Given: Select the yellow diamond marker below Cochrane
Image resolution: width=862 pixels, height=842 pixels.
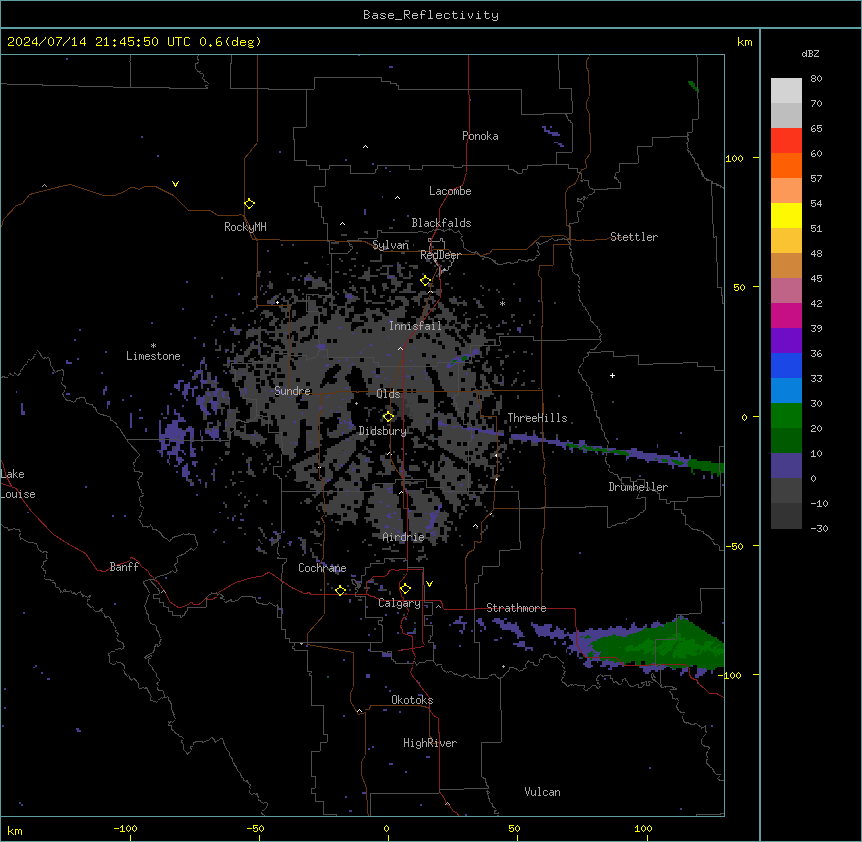Looking at the screenshot, I should click(340, 590).
